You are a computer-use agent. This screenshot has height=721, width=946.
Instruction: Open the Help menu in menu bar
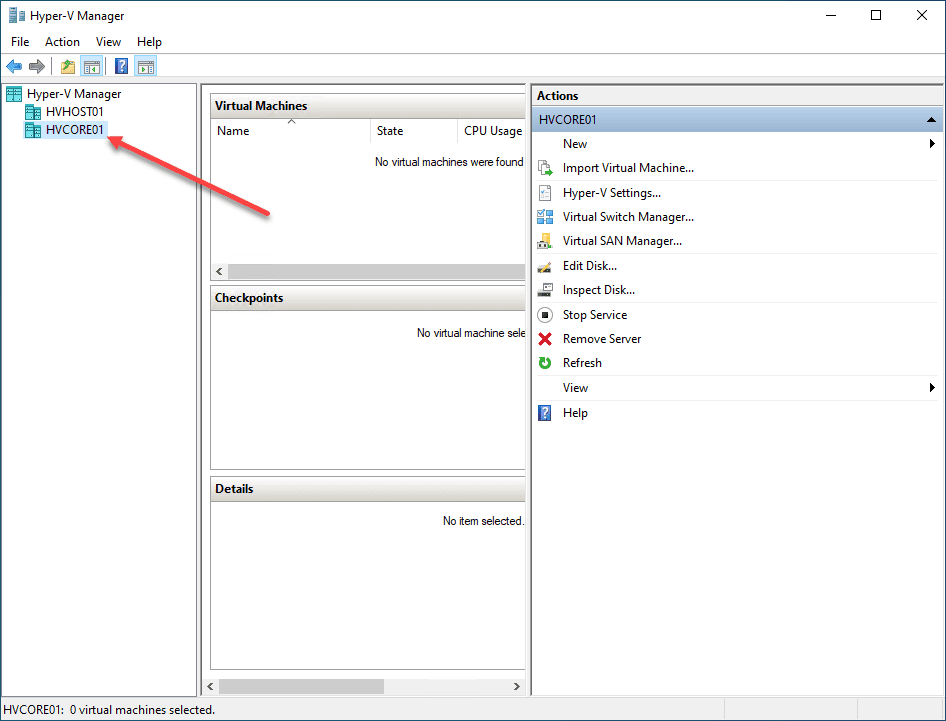pos(149,42)
